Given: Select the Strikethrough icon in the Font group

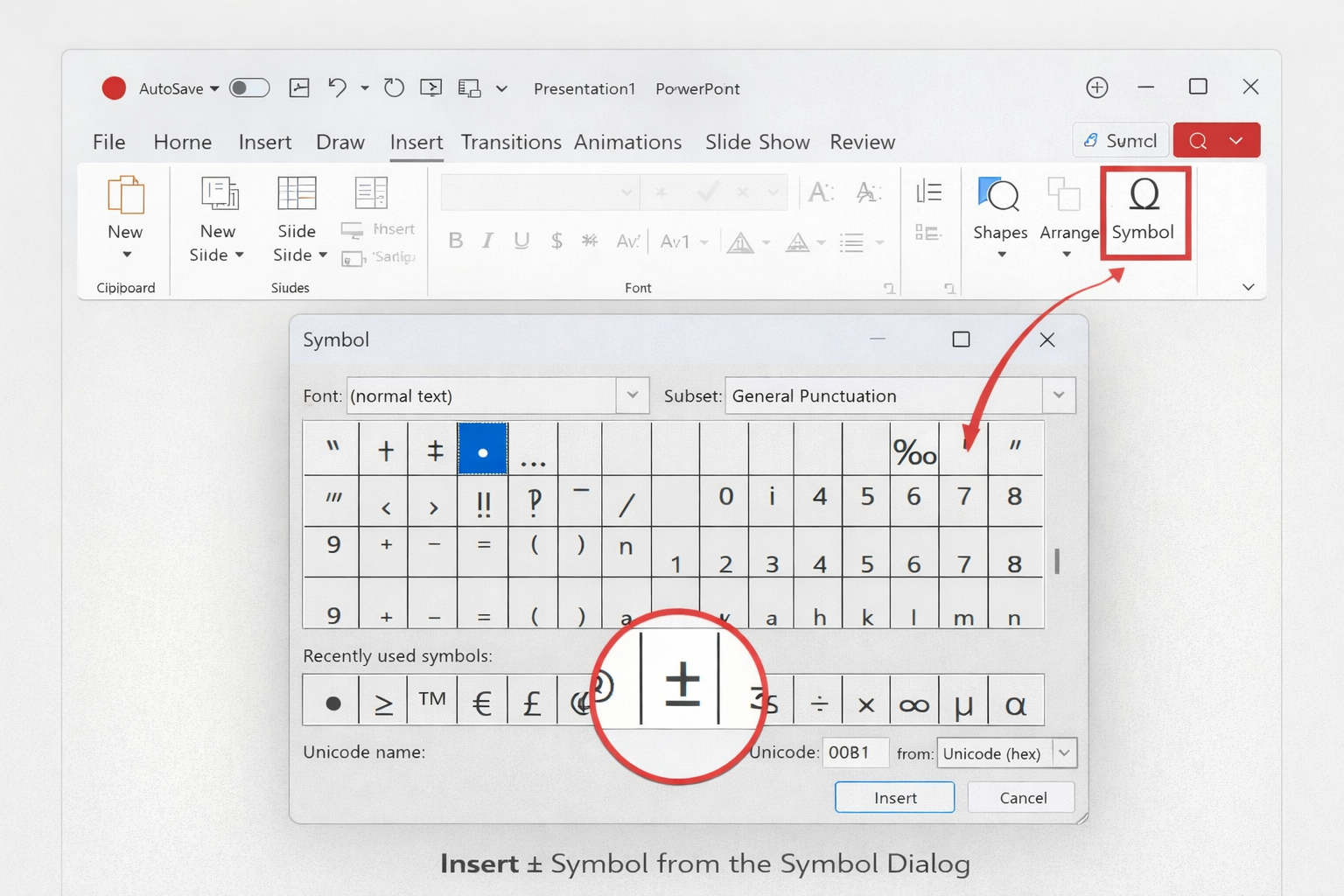Looking at the screenshot, I should click(590, 241).
